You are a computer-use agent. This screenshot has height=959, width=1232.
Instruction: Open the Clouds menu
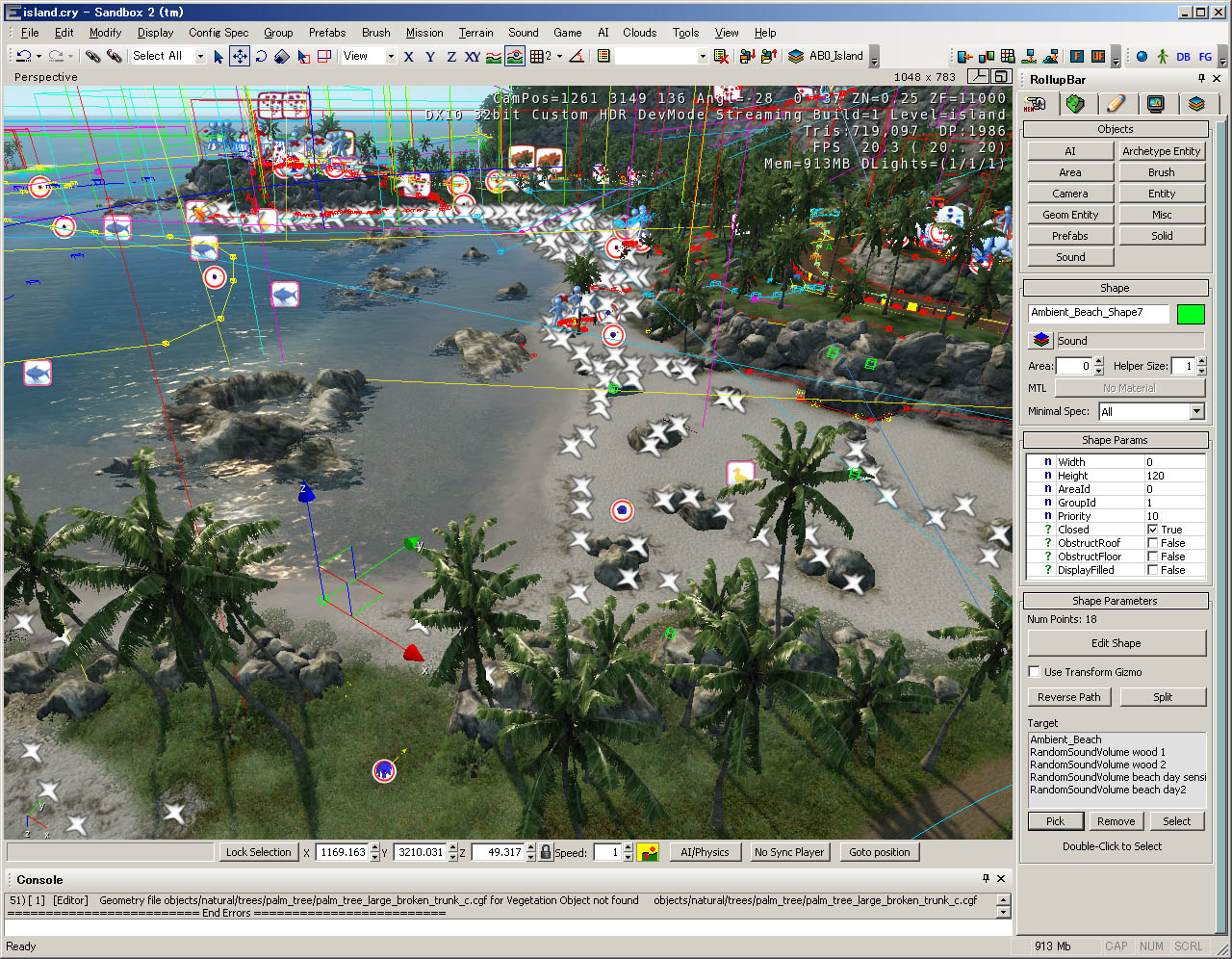click(x=639, y=33)
